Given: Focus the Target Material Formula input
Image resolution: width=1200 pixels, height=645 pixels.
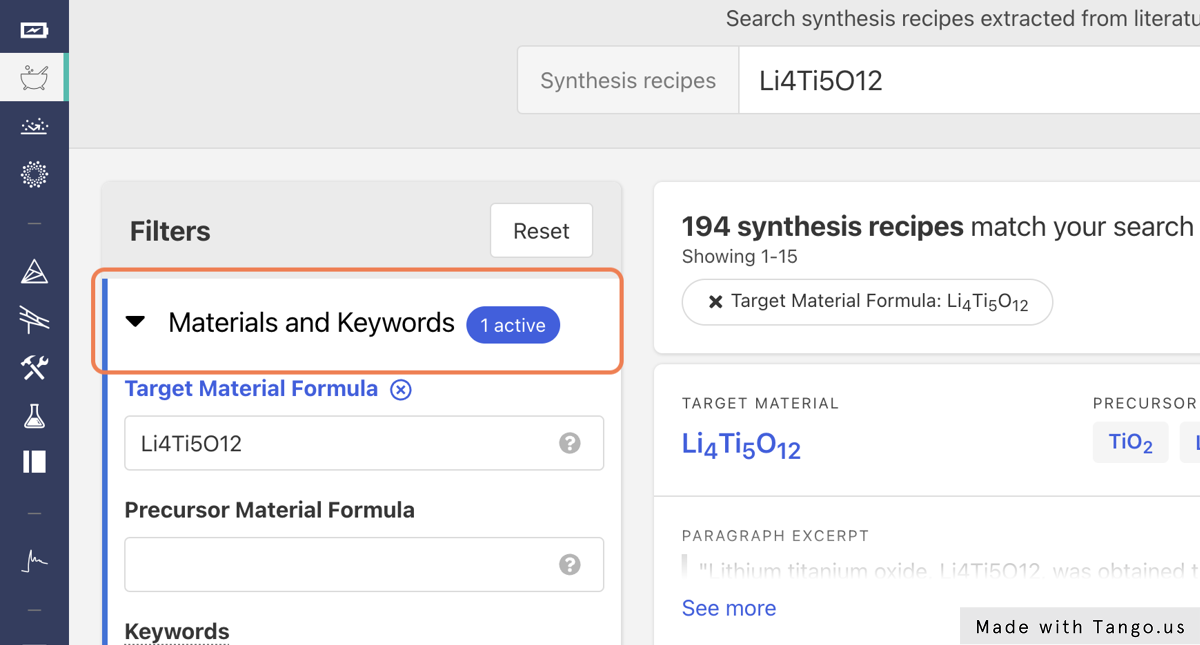Looking at the screenshot, I should click(x=364, y=443).
